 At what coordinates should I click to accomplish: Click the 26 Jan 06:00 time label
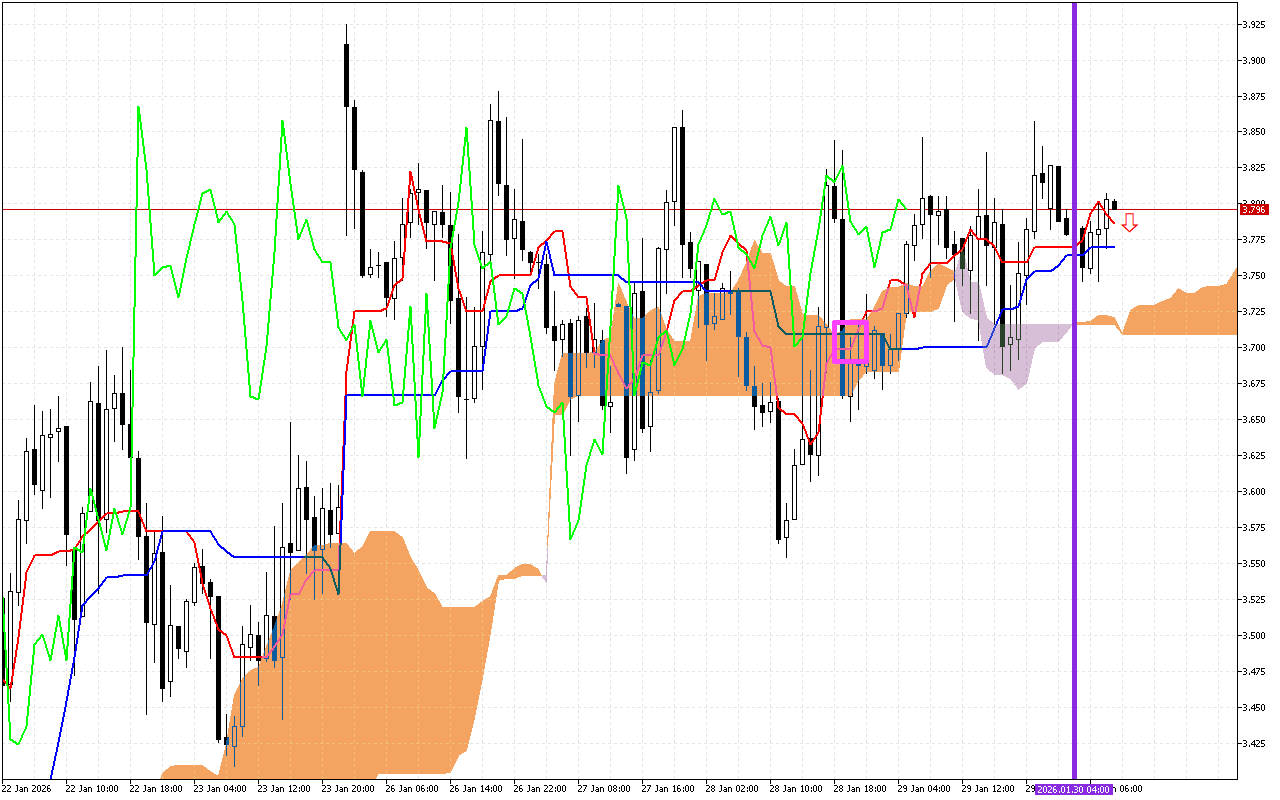(x=413, y=789)
